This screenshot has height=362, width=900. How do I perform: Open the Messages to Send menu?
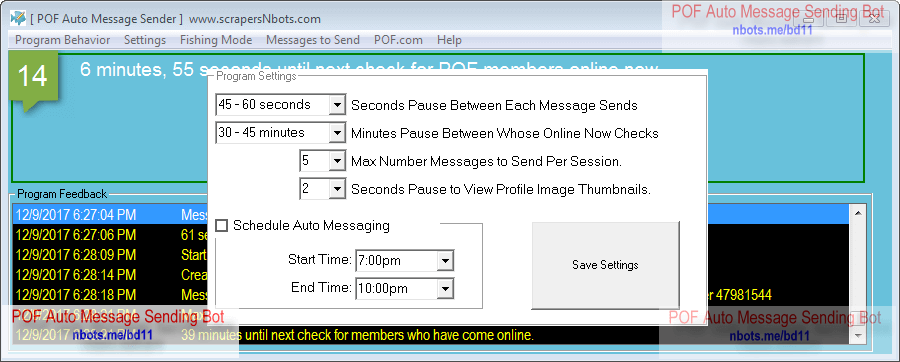pyautogui.click(x=313, y=40)
